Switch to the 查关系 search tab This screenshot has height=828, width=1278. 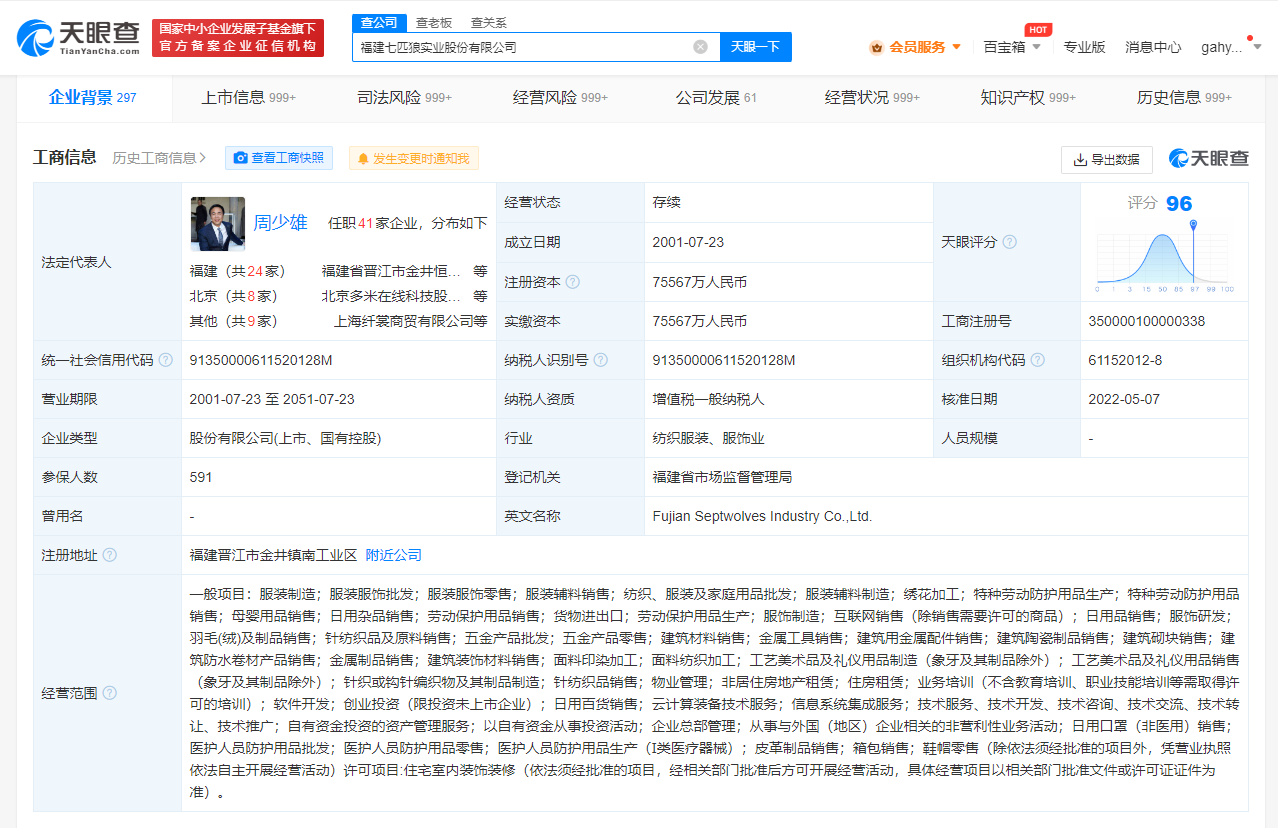[489, 22]
